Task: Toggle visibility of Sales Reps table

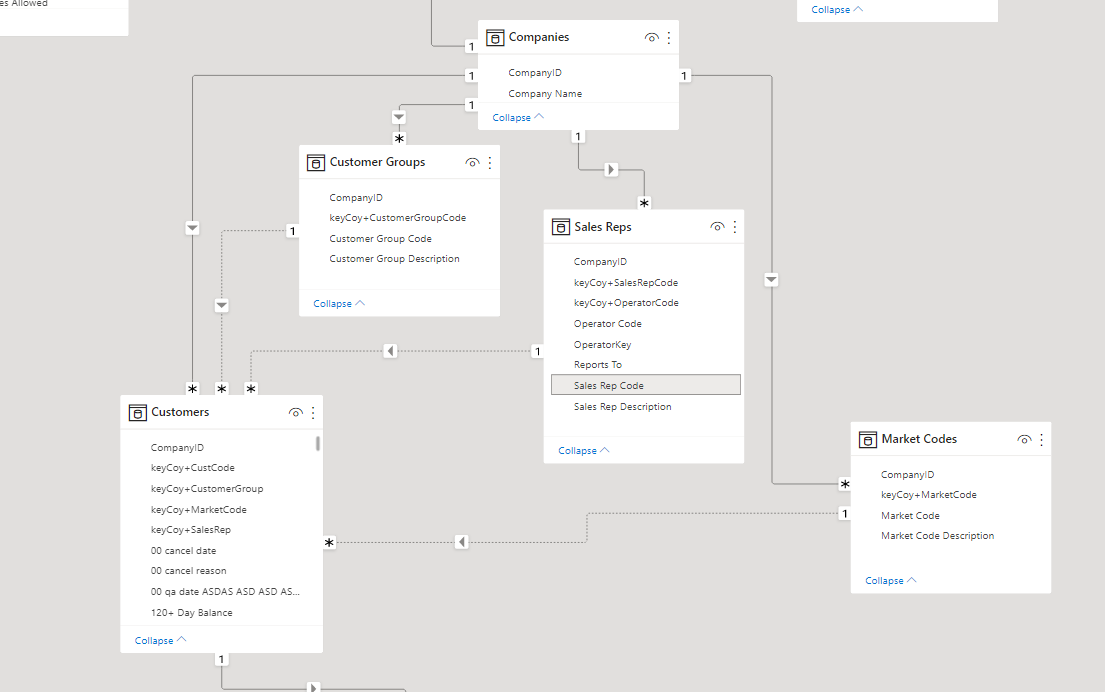Action: click(x=717, y=227)
